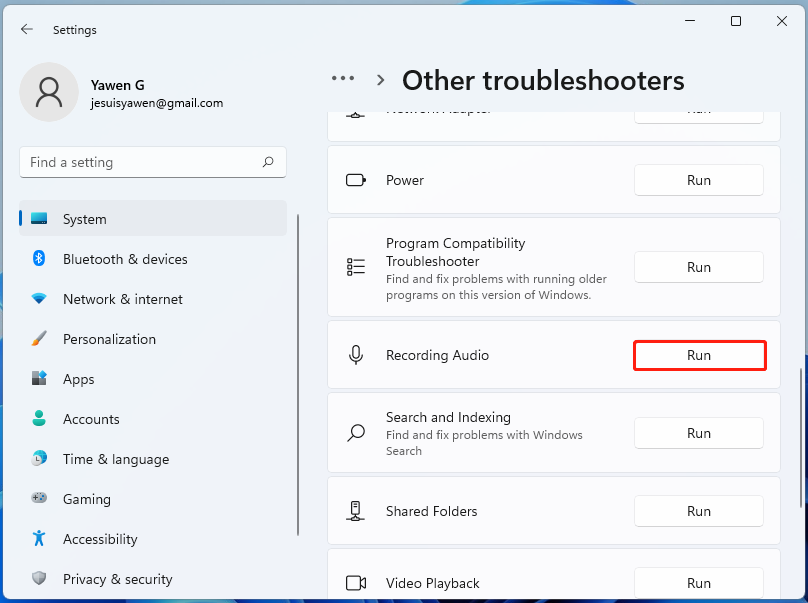Click the Settings window title text
808x603 pixels.
coord(75,30)
